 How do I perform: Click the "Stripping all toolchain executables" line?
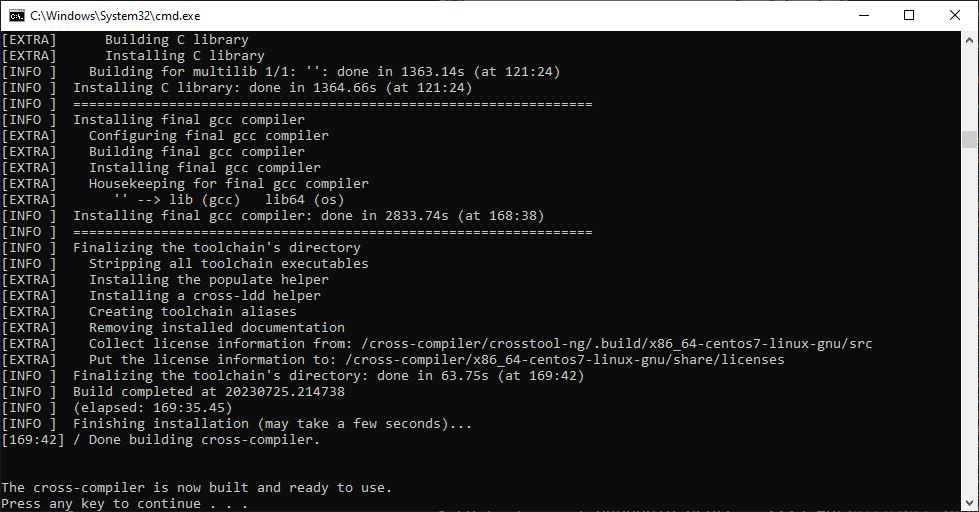(228, 263)
